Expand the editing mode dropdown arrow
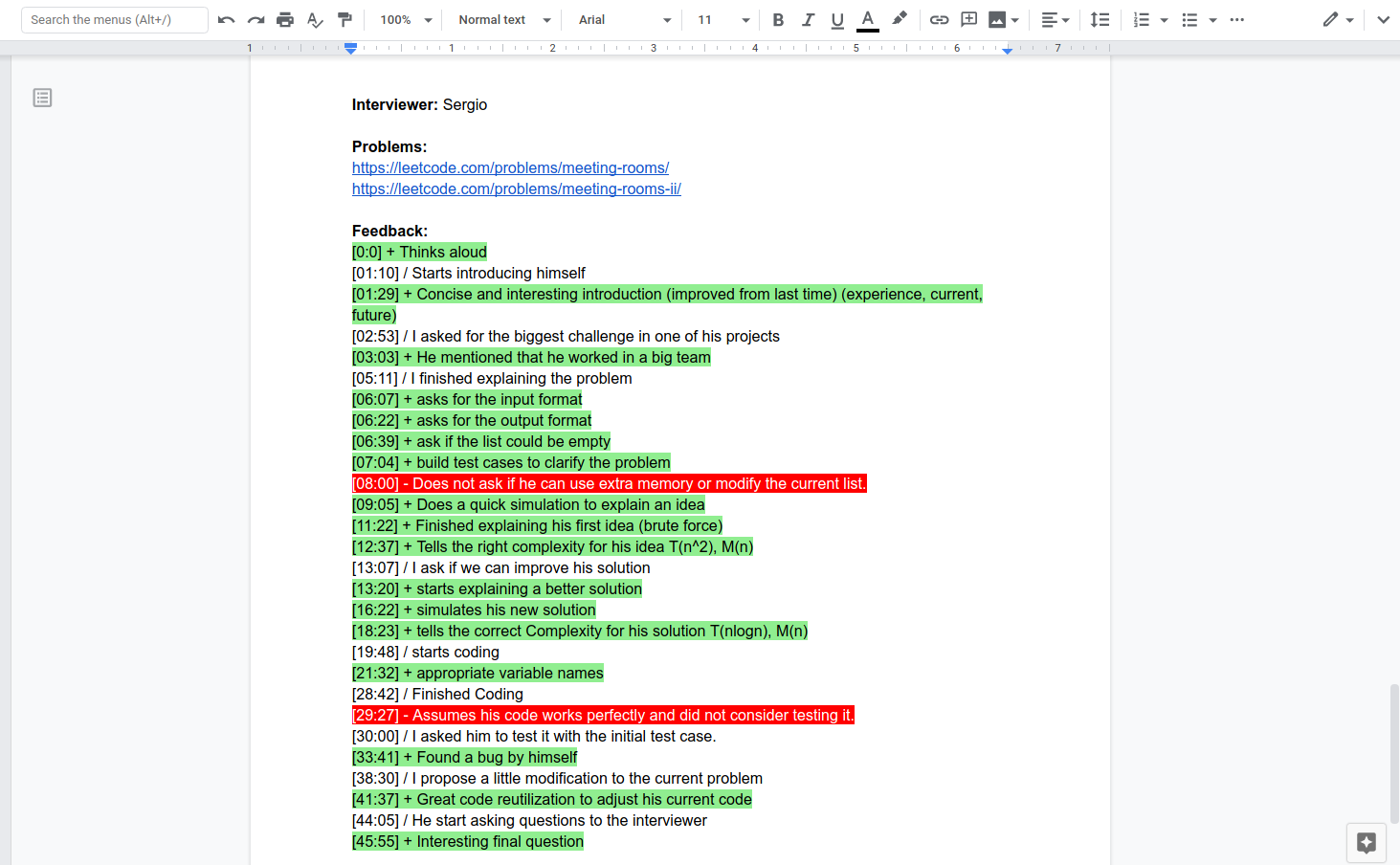The height and width of the screenshot is (865, 1400). pyautogui.click(x=1349, y=20)
